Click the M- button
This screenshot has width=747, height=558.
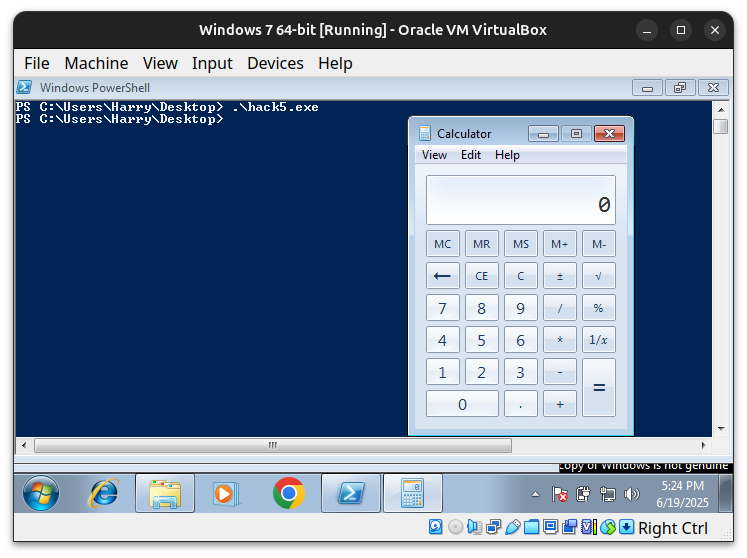(599, 244)
